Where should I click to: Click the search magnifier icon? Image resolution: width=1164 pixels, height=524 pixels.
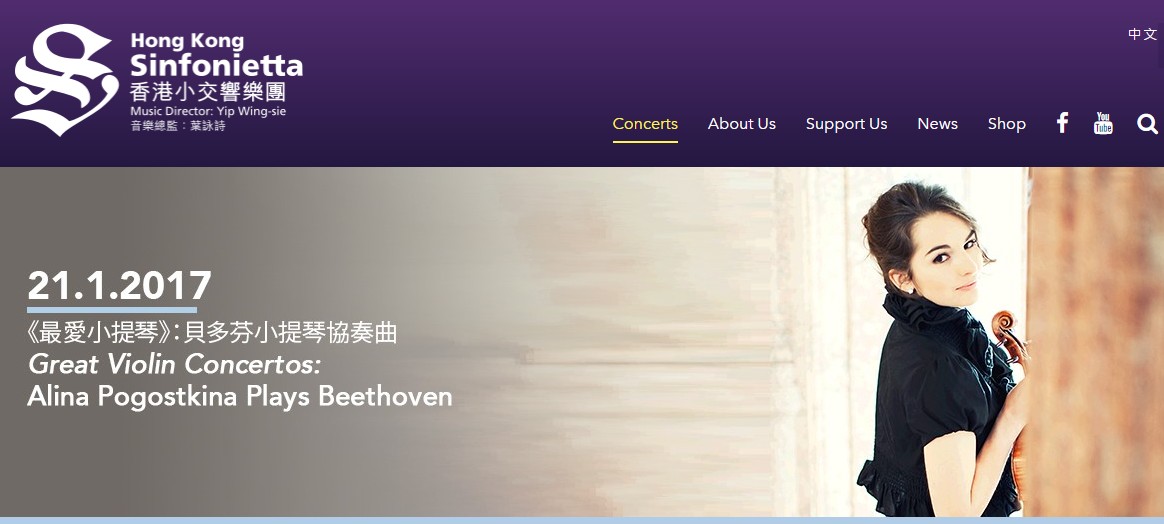1148,124
